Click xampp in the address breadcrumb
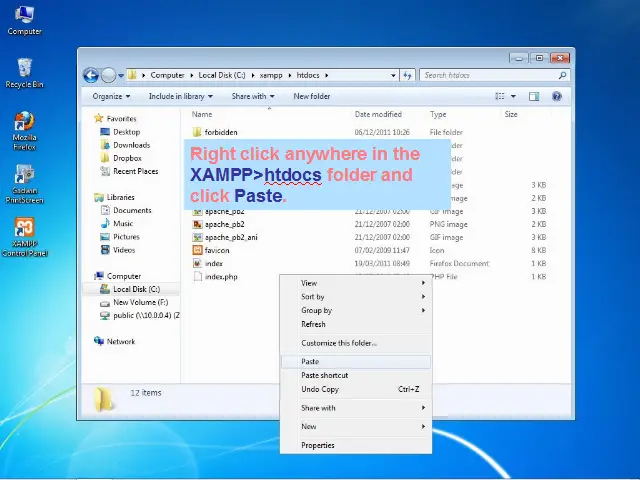Screen dimensions: 640x480 (x=271, y=75)
